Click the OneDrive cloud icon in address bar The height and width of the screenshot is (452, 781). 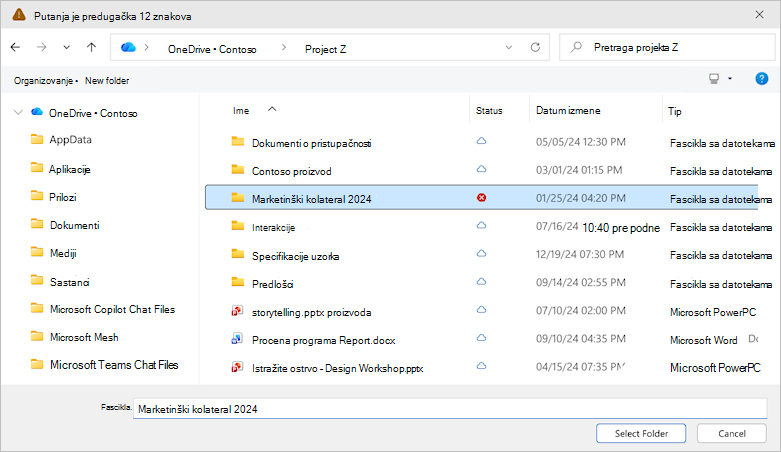[128, 47]
